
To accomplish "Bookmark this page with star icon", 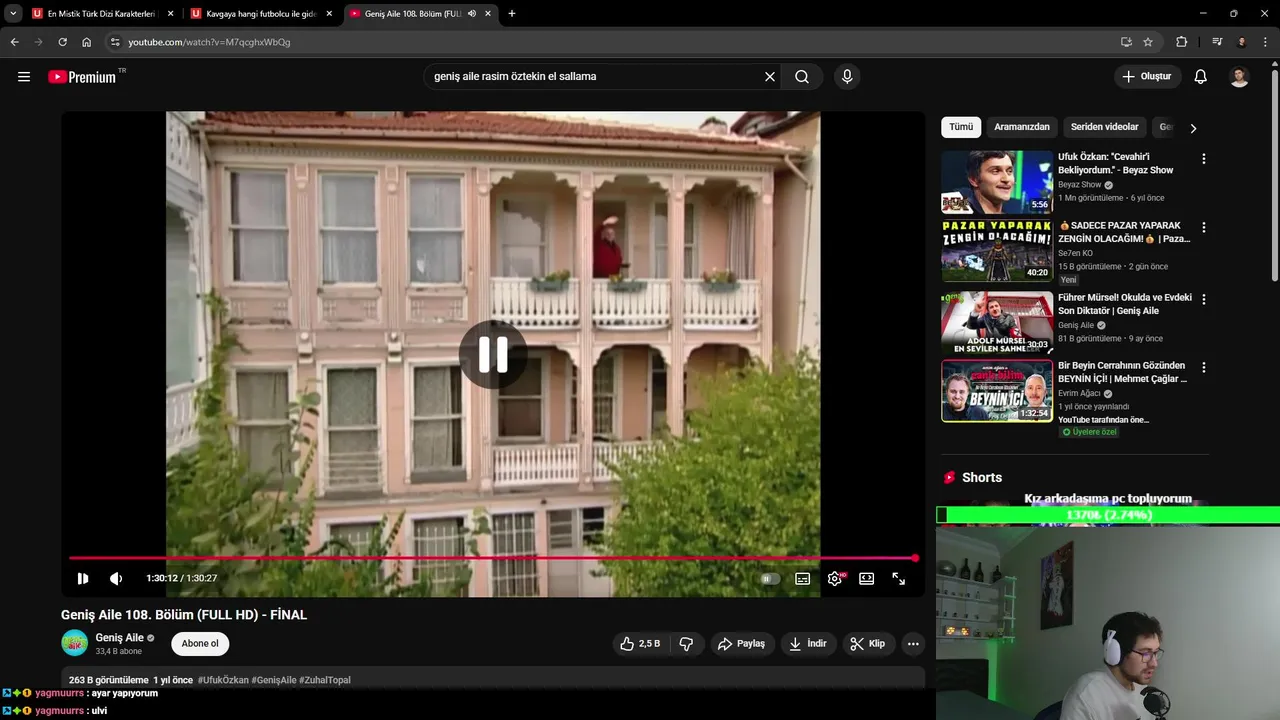I will pyautogui.click(x=1148, y=42).
